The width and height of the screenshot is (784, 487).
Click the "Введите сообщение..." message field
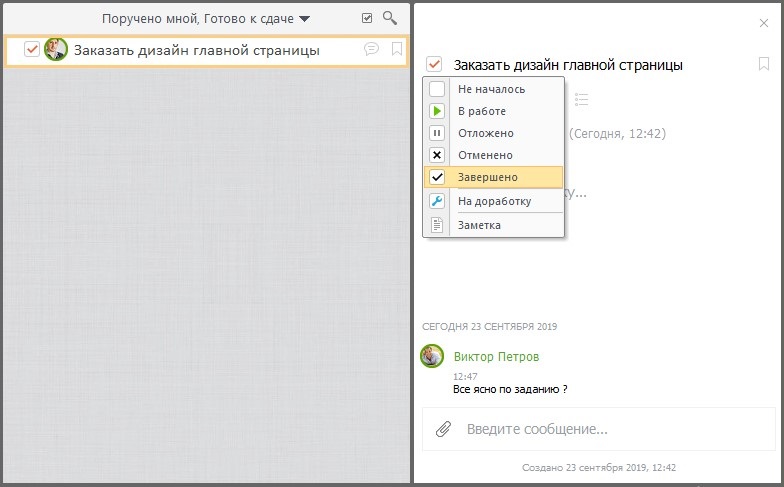(598, 429)
